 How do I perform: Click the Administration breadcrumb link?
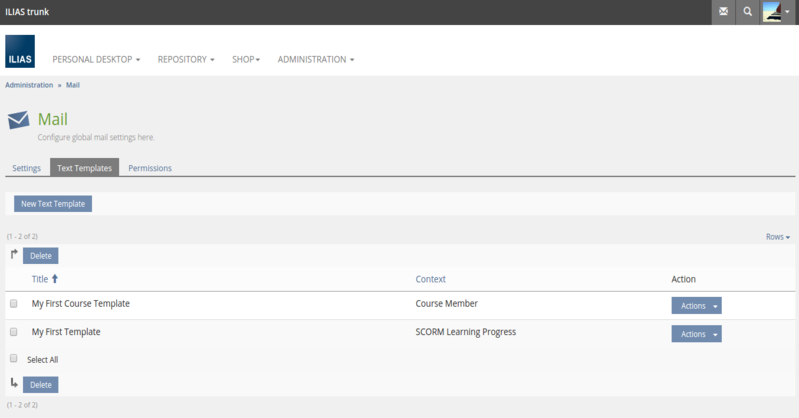(29, 85)
